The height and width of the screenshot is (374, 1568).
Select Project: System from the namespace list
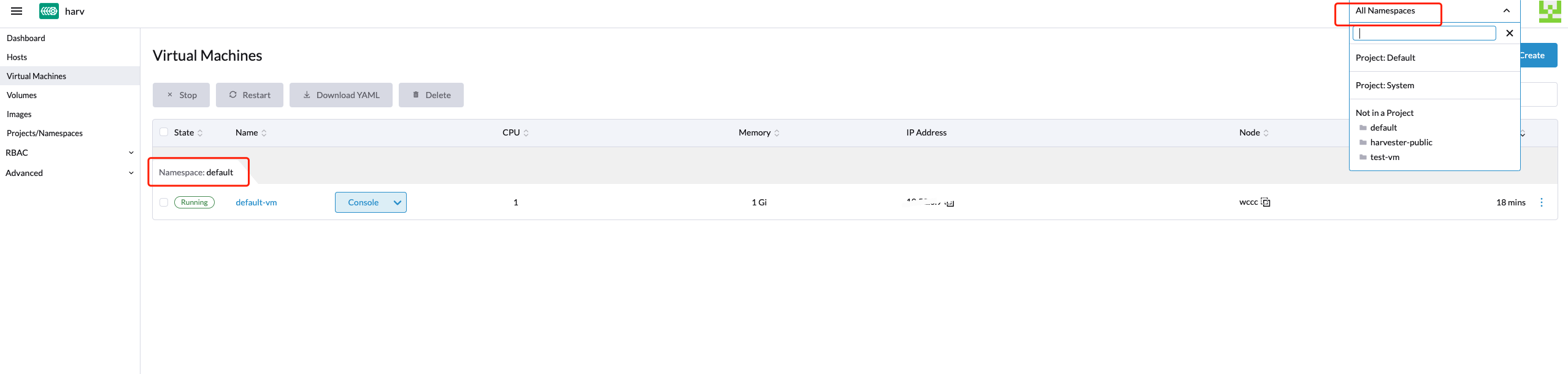click(1385, 85)
